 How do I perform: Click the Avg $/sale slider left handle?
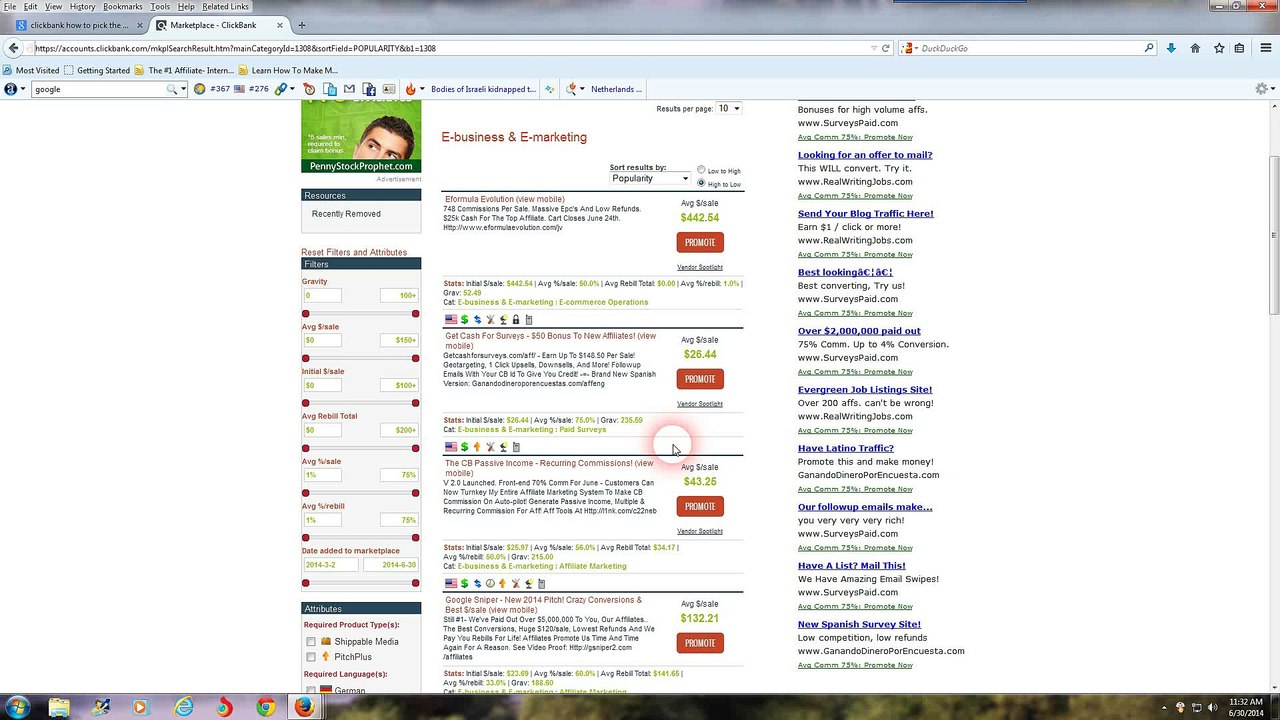tap(305, 358)
